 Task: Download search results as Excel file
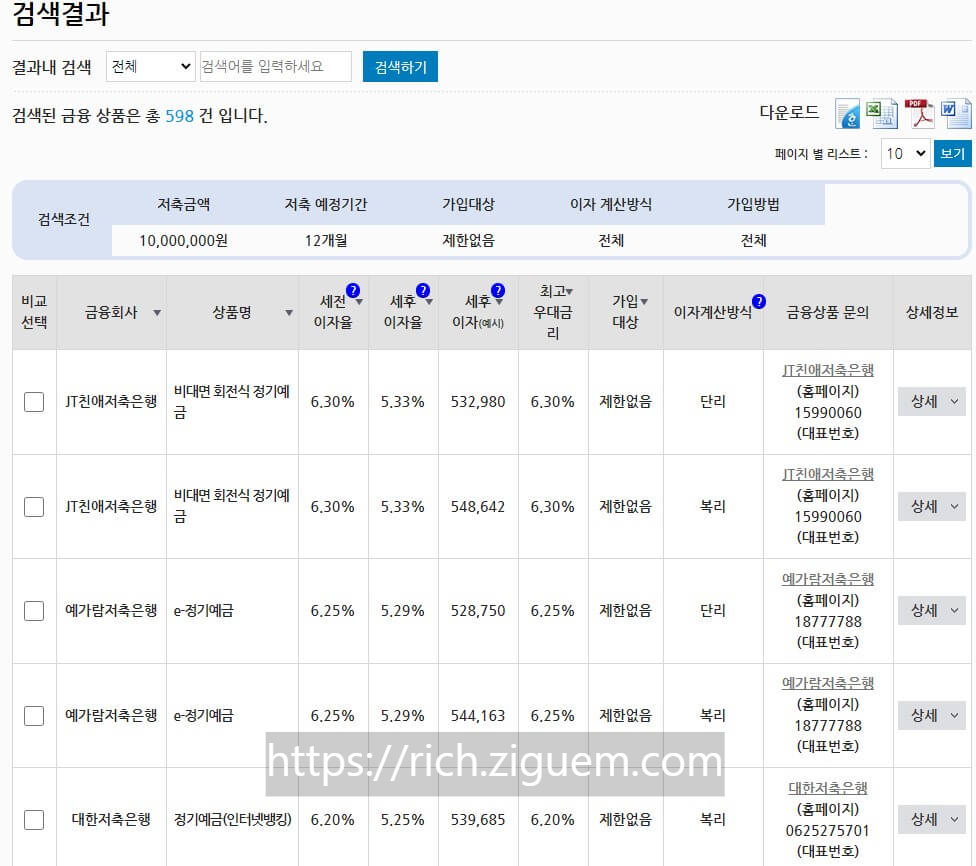point(882,113)
